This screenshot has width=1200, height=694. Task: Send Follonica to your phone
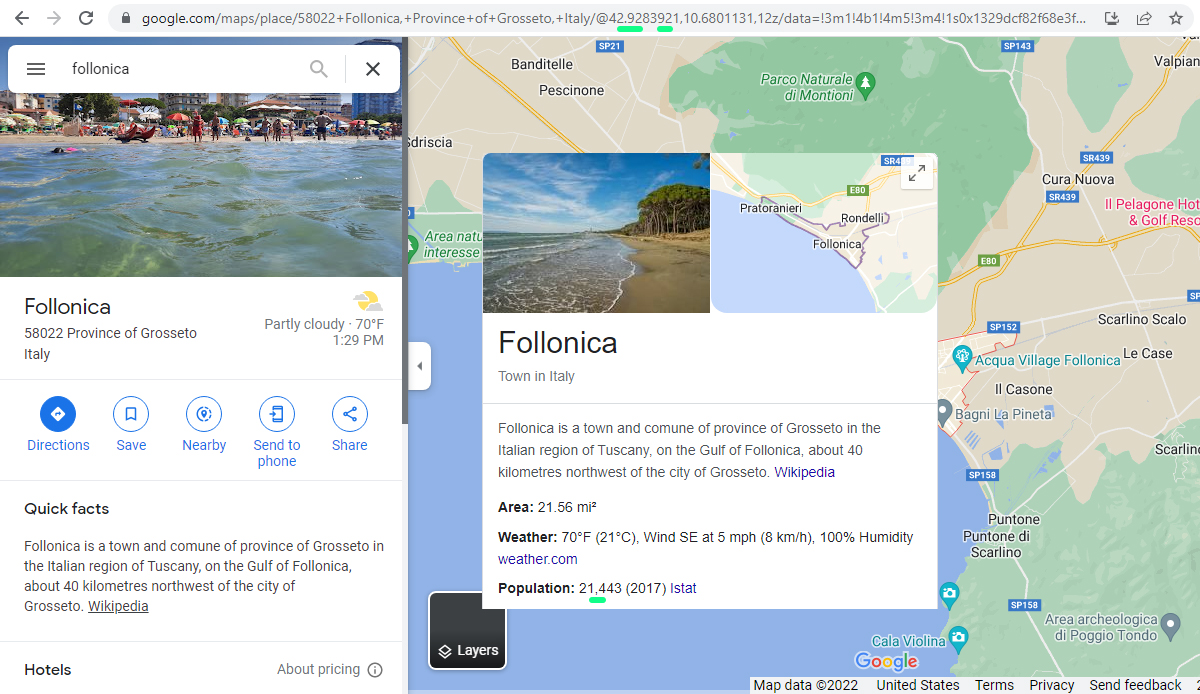point(276,414)
